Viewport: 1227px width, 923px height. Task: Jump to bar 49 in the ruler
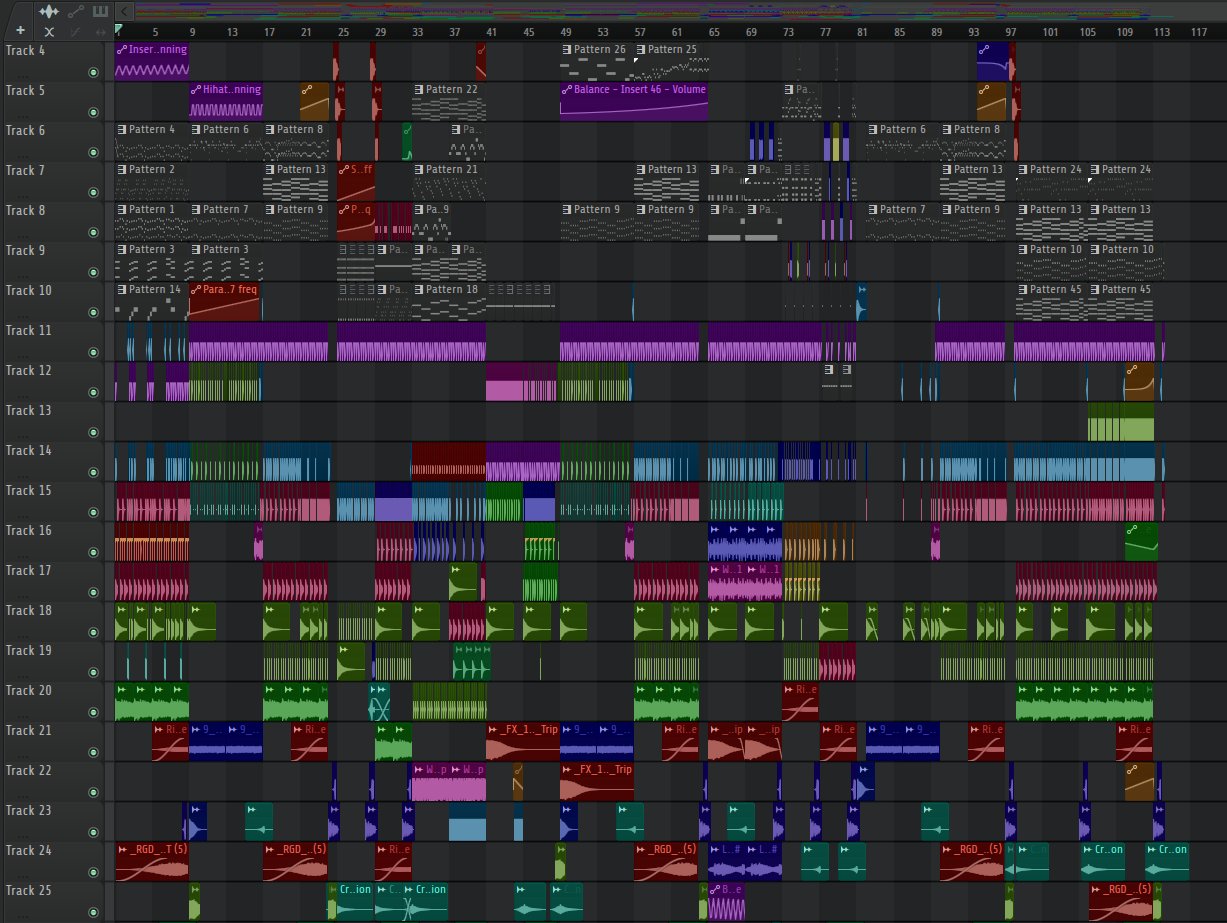(565, 32)
